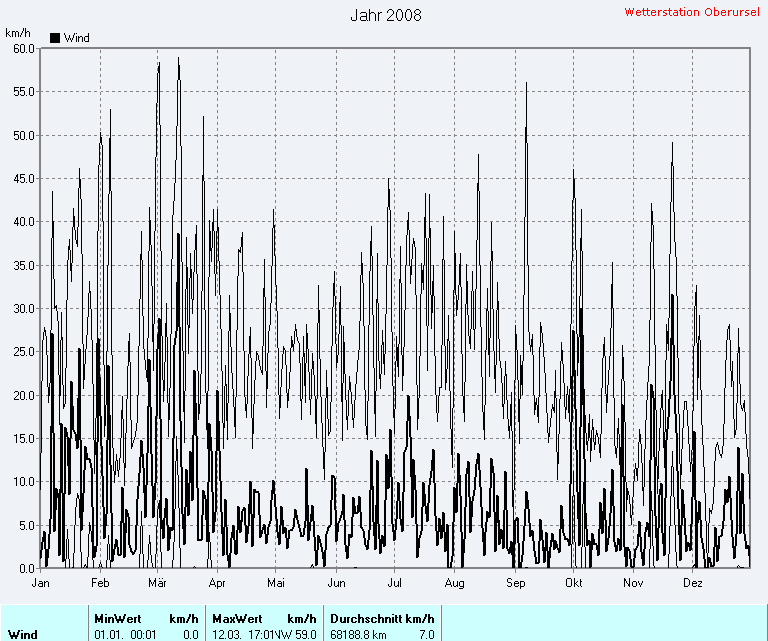768x641 pixels.
Task: Click the 'Wind' legend label
Action: tap(76, 38)
